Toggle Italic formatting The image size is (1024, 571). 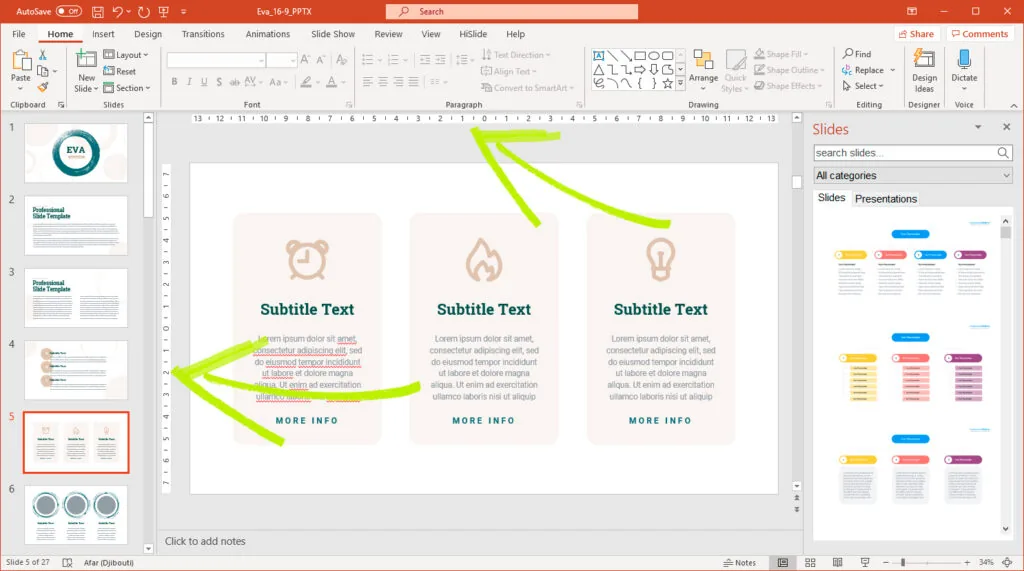coord(189,82)
